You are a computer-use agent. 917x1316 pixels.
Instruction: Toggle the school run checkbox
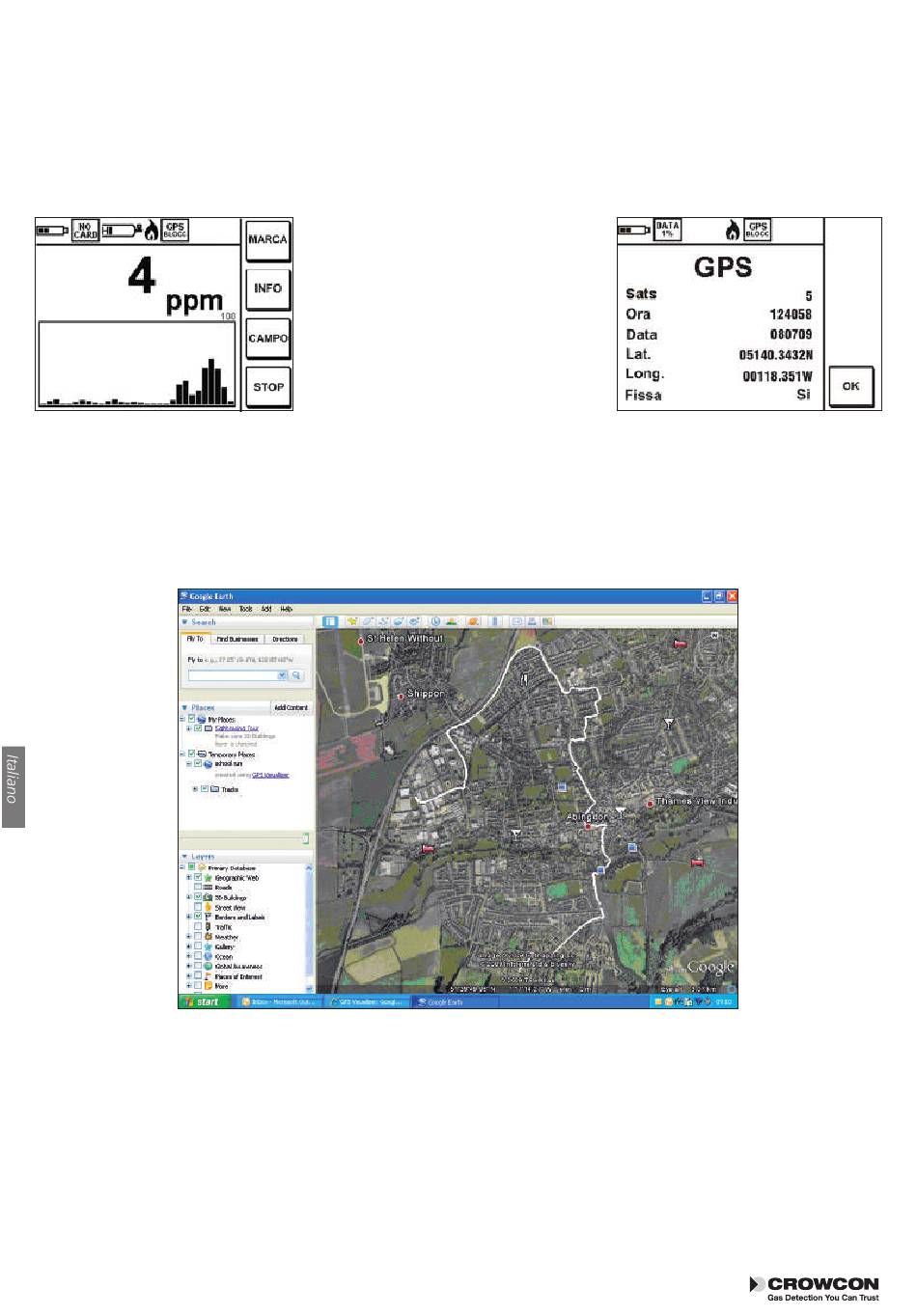pyautogui.click(x=198, y=763)
